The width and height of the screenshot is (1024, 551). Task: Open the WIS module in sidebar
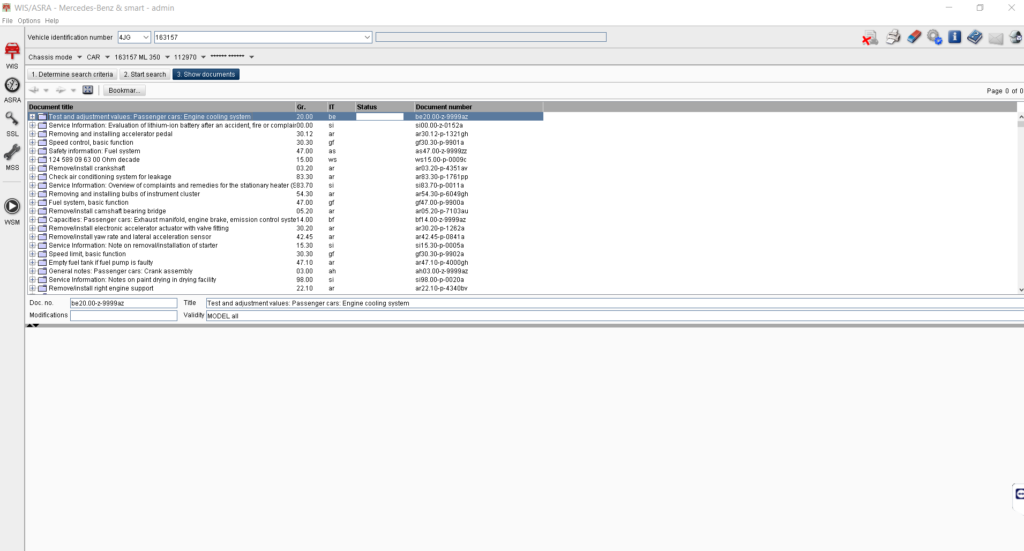12,51
